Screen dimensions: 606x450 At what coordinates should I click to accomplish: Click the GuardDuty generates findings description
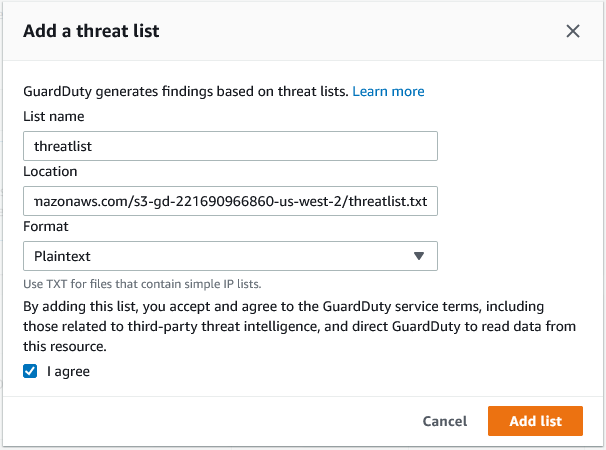point(186,91)
